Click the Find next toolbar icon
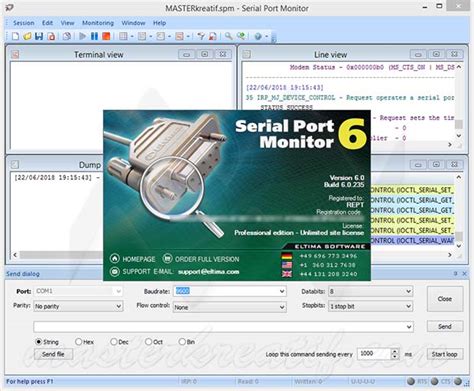The image size is (474, 391). pyautogui.click(x=241, y=36)
